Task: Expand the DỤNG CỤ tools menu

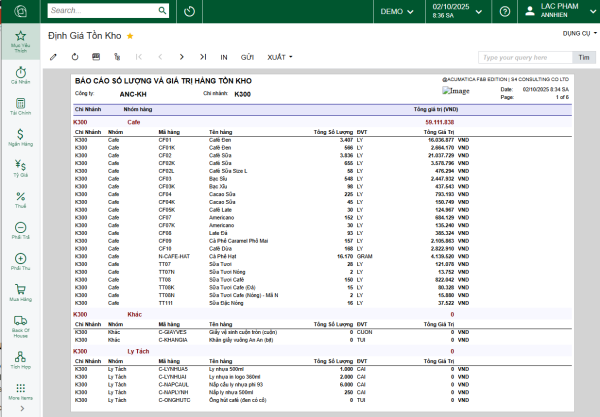Action: tap(575, 34)
